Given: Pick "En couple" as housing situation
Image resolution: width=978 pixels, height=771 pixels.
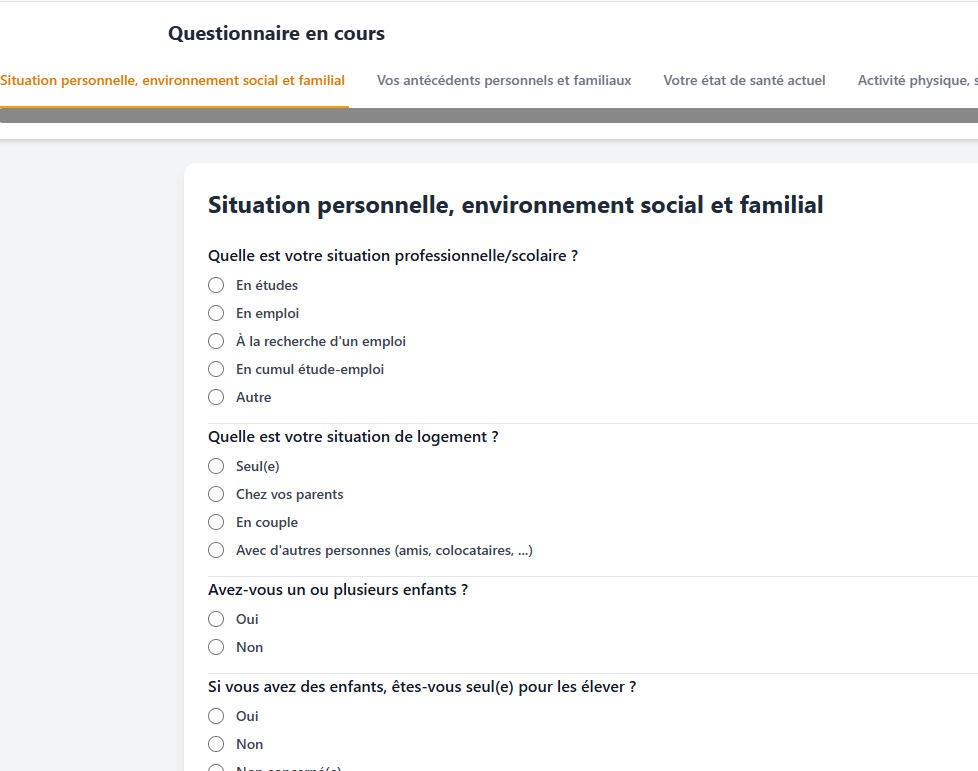Looking at the screenshot, I should (x=216, y=522).
